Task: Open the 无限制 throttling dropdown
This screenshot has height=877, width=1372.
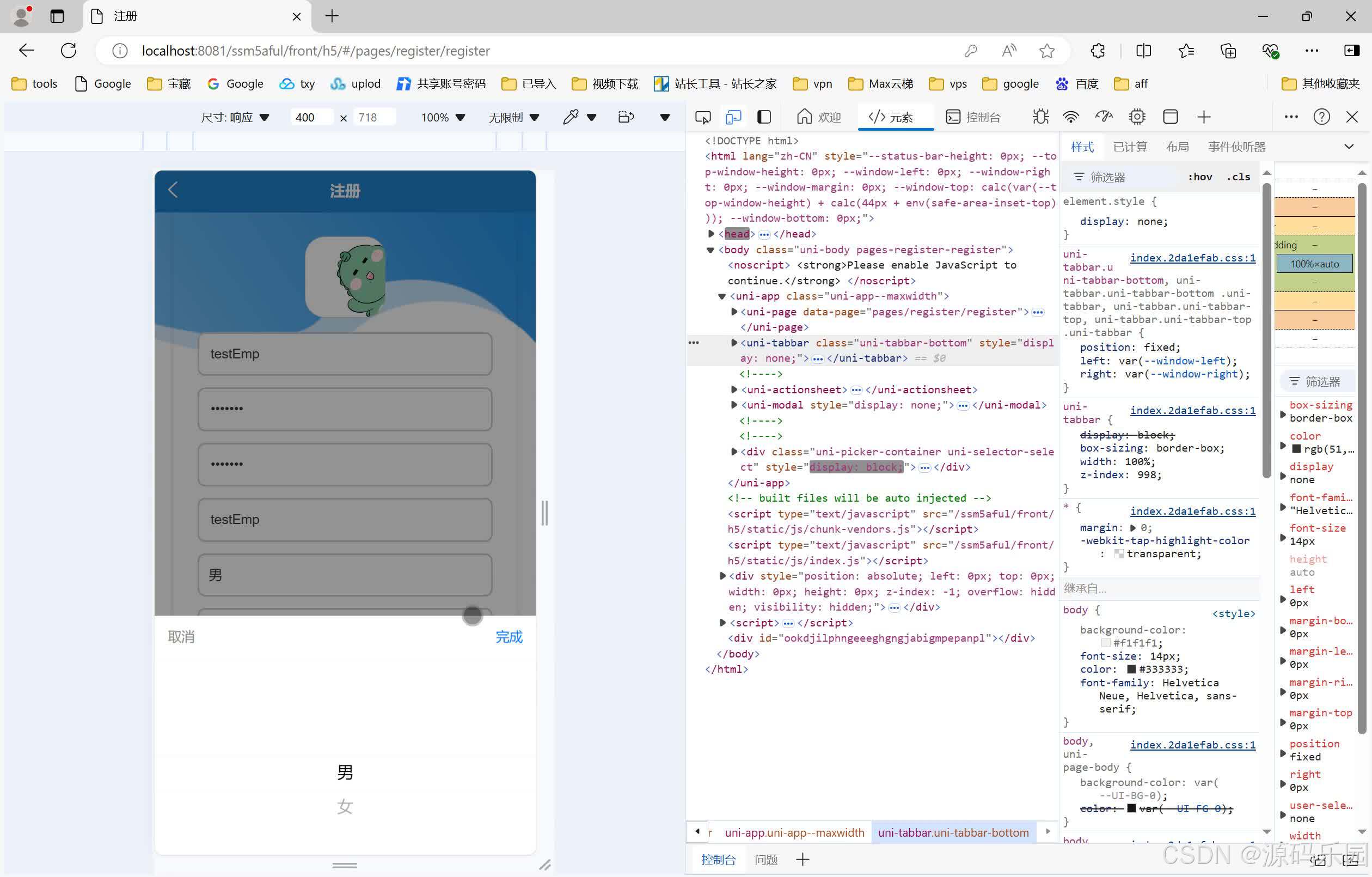Action: pos(512,117)
